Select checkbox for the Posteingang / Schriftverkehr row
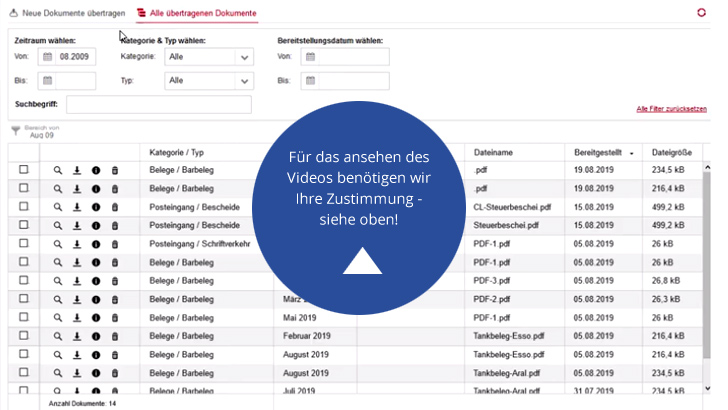 point(24,243)
